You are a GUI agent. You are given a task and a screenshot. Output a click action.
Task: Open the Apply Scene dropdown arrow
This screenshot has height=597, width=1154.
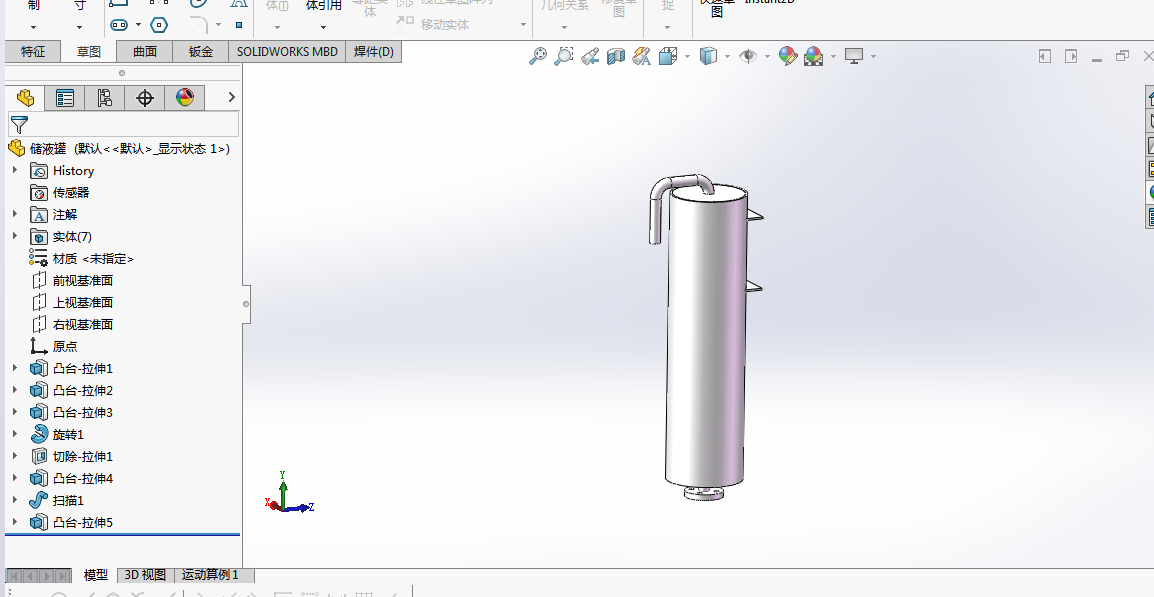click(833, 56)
